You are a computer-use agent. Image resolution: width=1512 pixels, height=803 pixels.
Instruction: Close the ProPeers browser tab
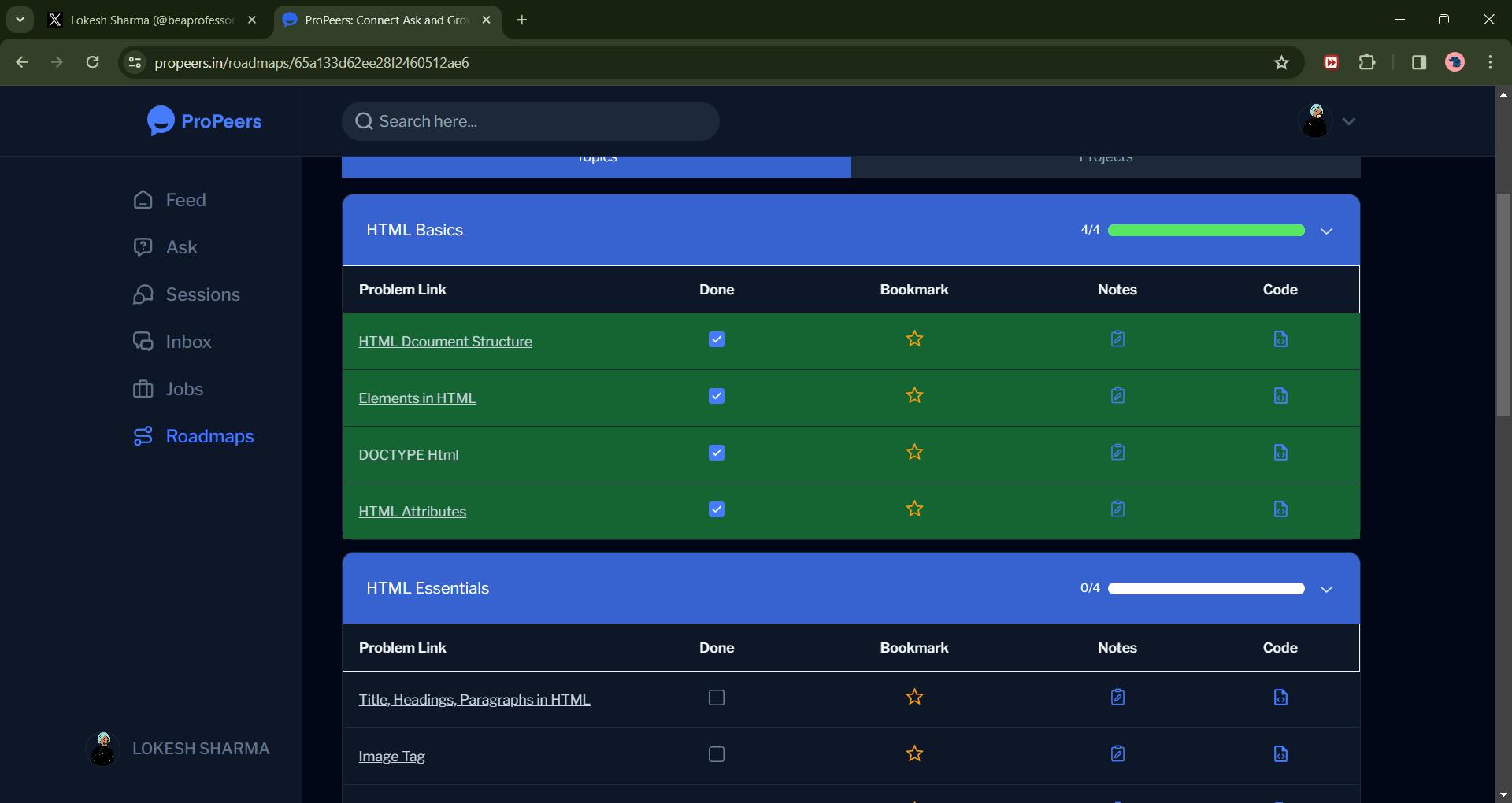[x=486, y=20]
